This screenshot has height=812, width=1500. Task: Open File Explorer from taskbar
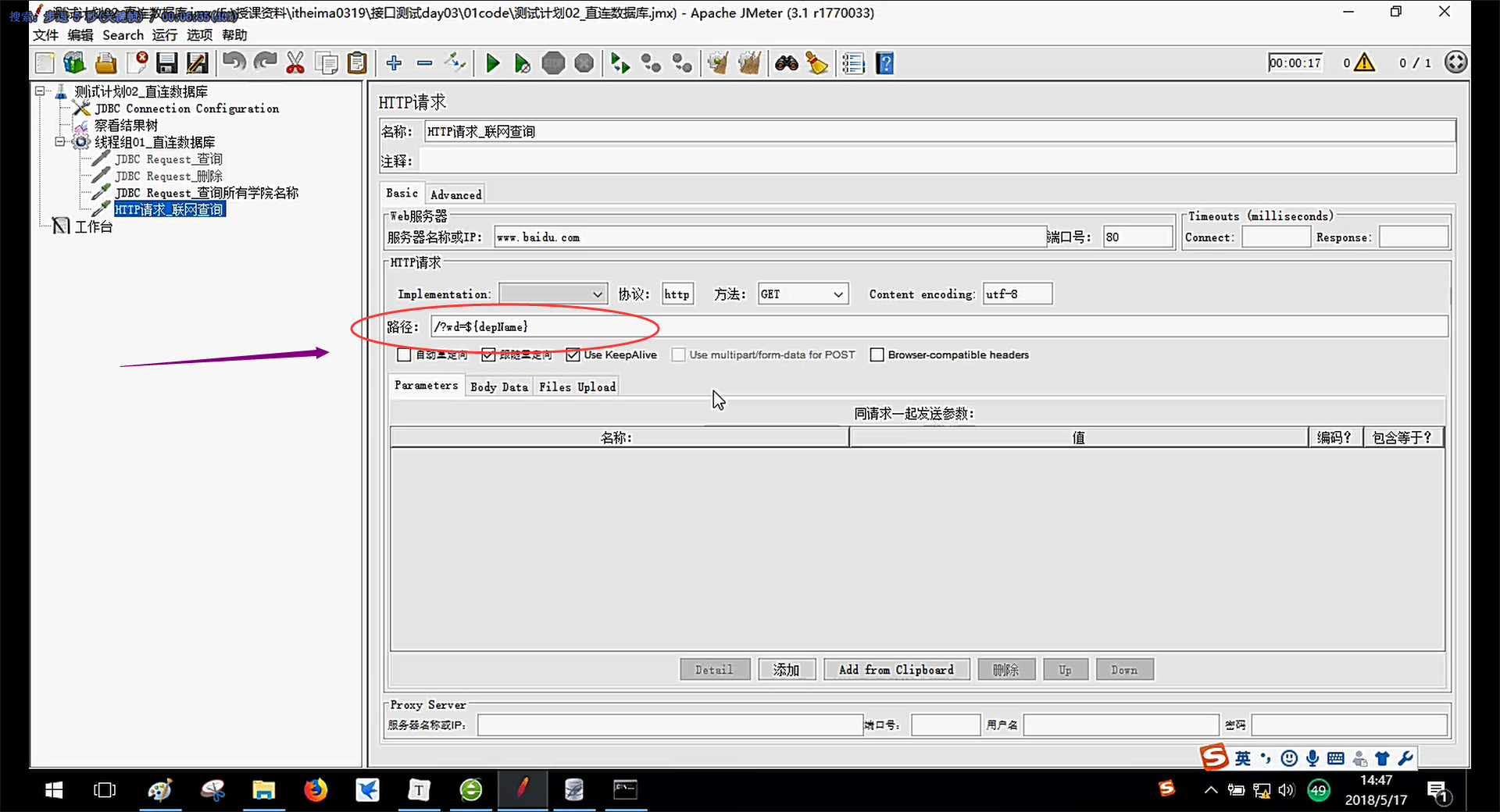(x=263, y=790)
